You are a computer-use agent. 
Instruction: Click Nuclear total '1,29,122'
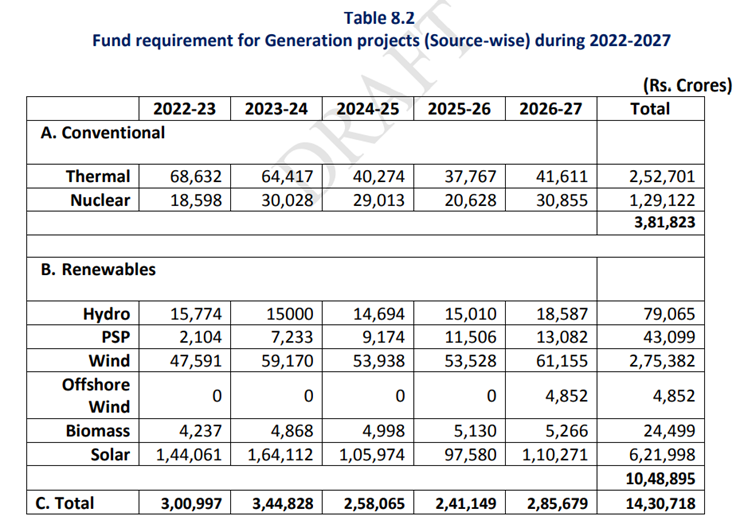[x=662, y=200]
